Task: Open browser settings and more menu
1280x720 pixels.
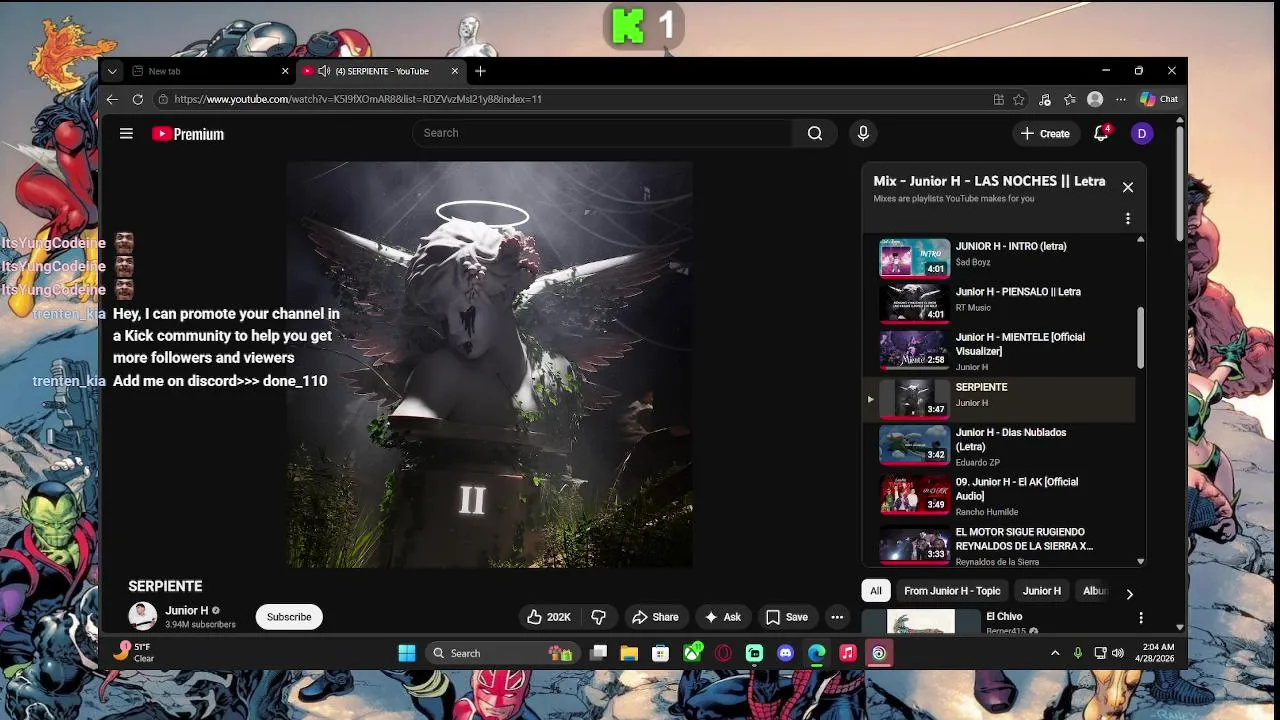Action: click(1120, 99)
